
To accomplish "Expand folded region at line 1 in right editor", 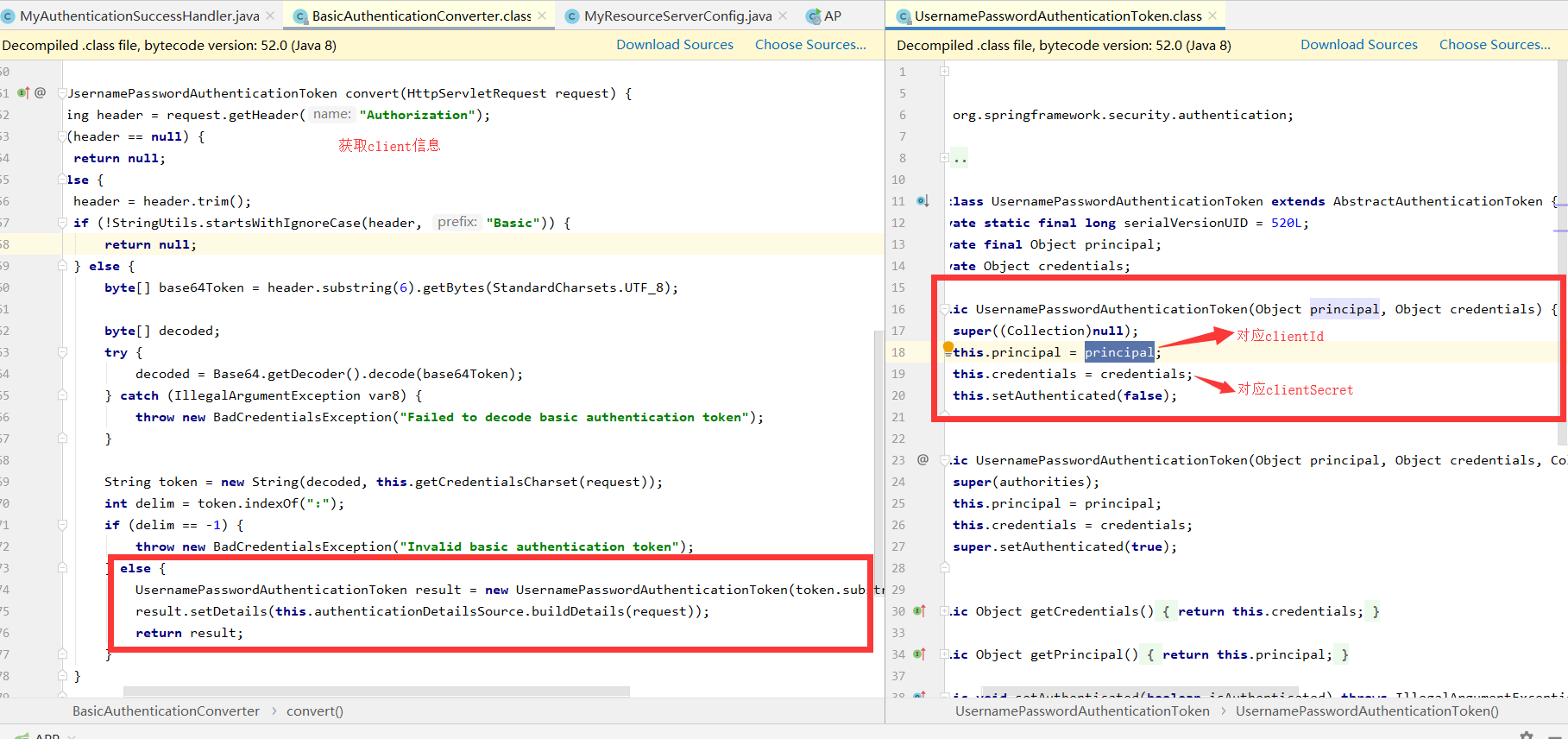I will (x=944, y=71).
